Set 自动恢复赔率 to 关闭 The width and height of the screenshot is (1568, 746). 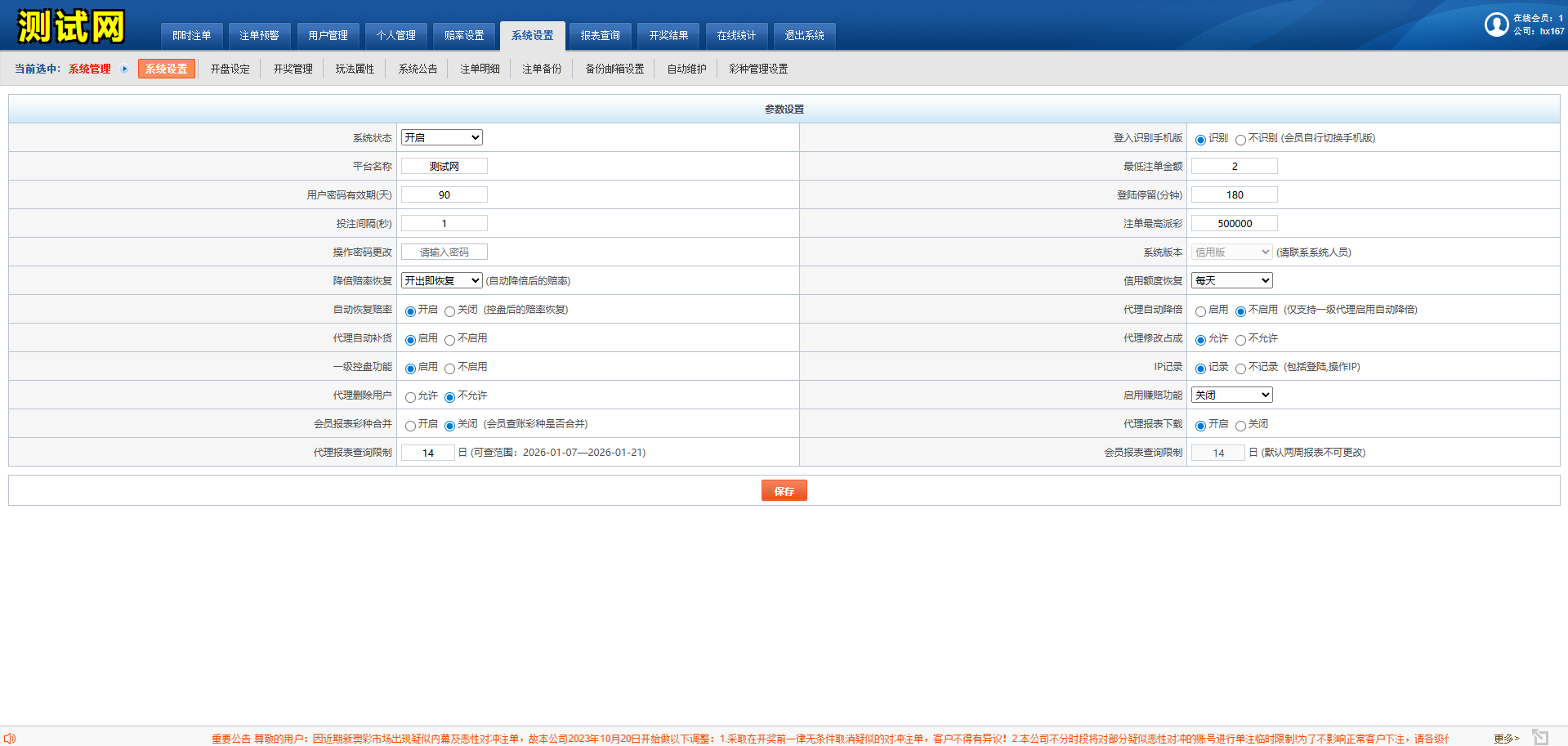tap(449, 311)
